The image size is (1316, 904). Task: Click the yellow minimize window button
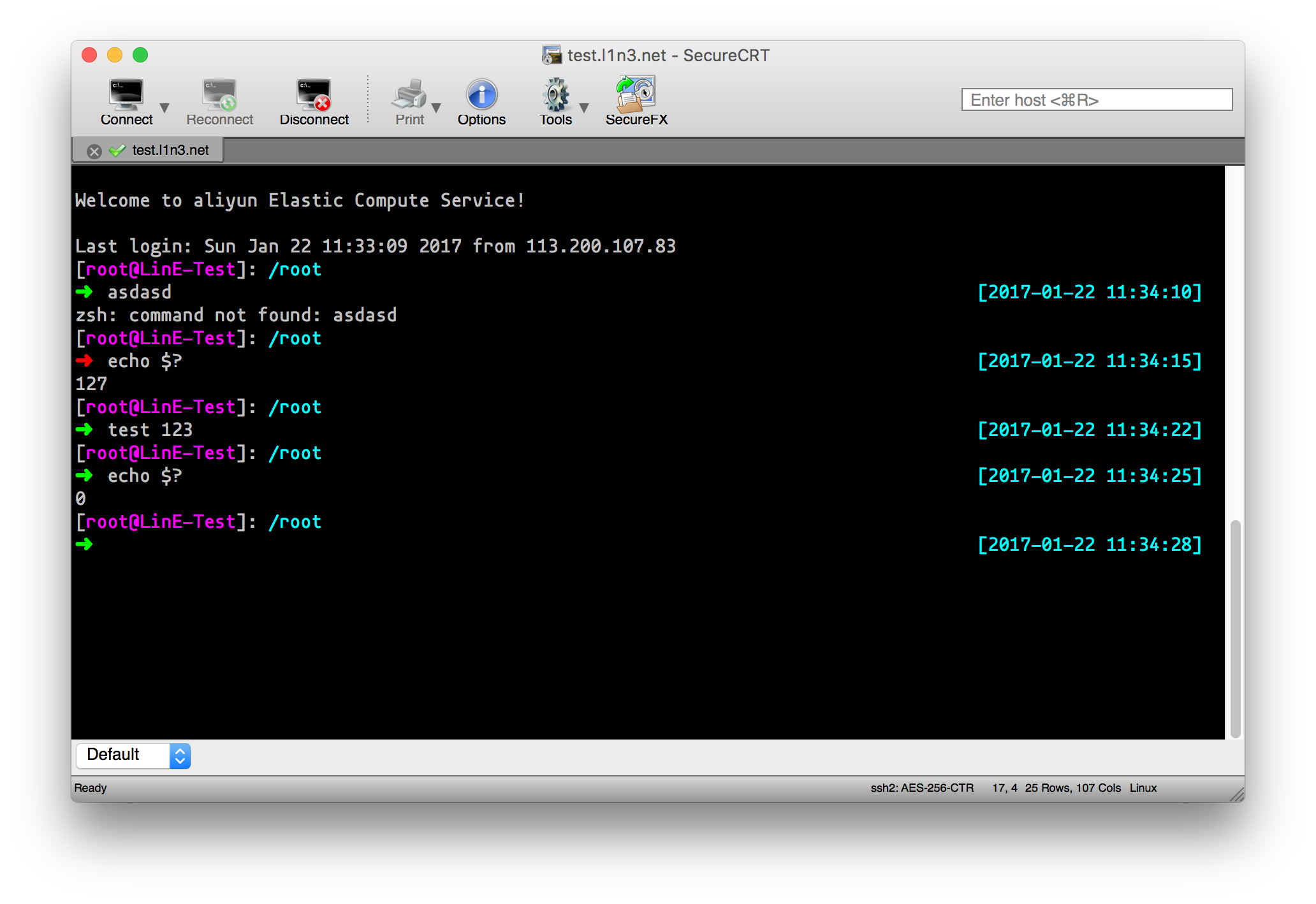[115, 55]
